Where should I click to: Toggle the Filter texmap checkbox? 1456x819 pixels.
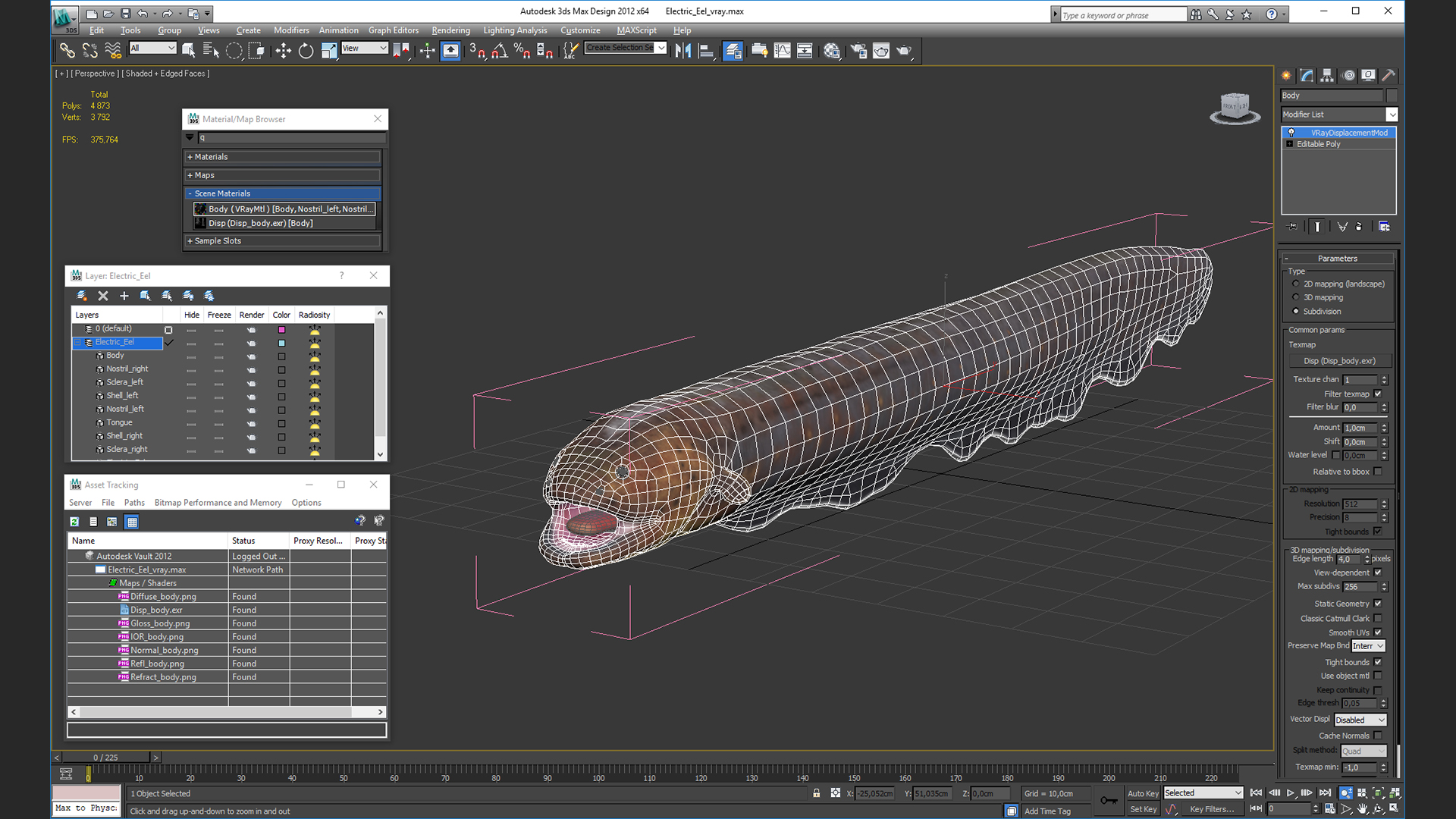[x=1378, y=394]
